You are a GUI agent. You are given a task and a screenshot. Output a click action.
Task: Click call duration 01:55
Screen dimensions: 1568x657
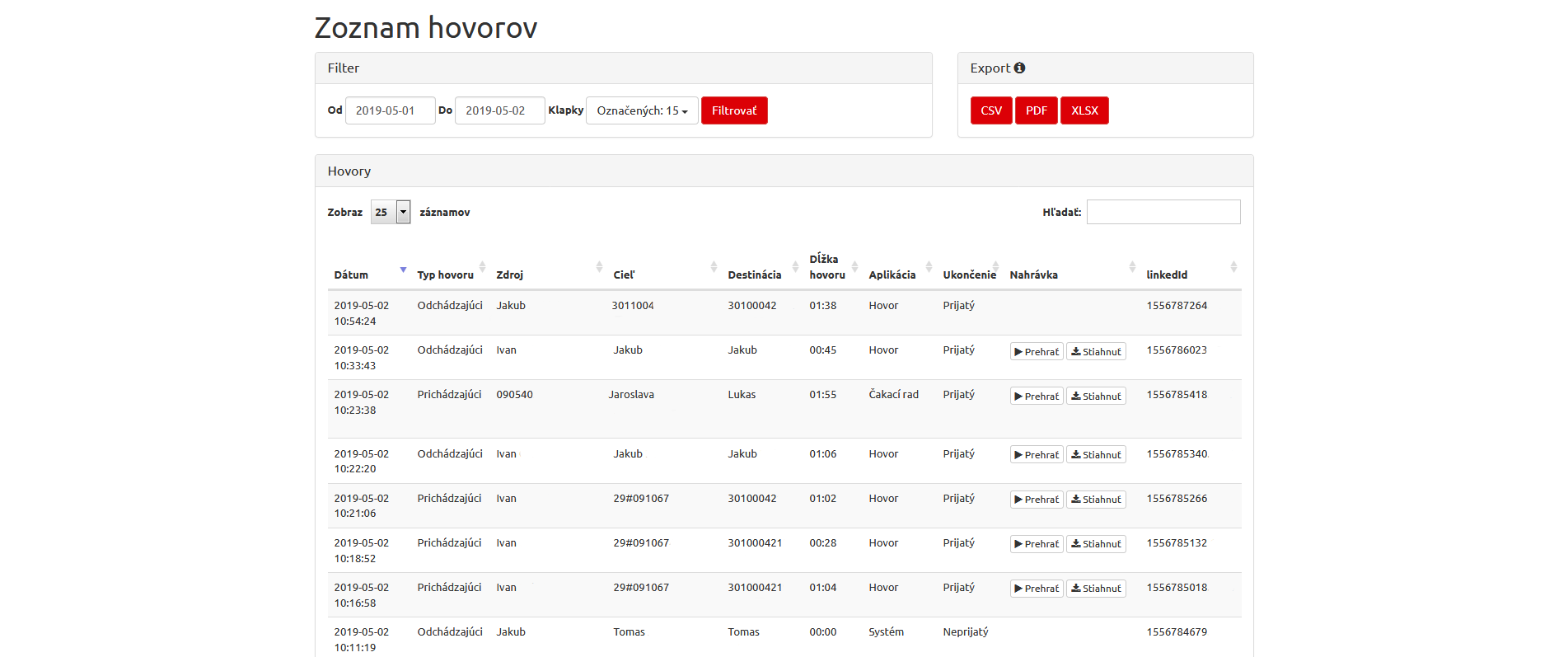click(822, 395)
